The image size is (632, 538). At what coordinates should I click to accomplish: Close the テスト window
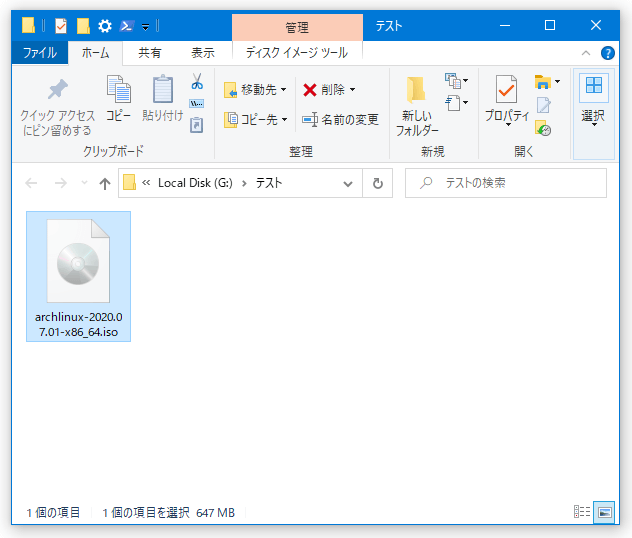(596, 26)
